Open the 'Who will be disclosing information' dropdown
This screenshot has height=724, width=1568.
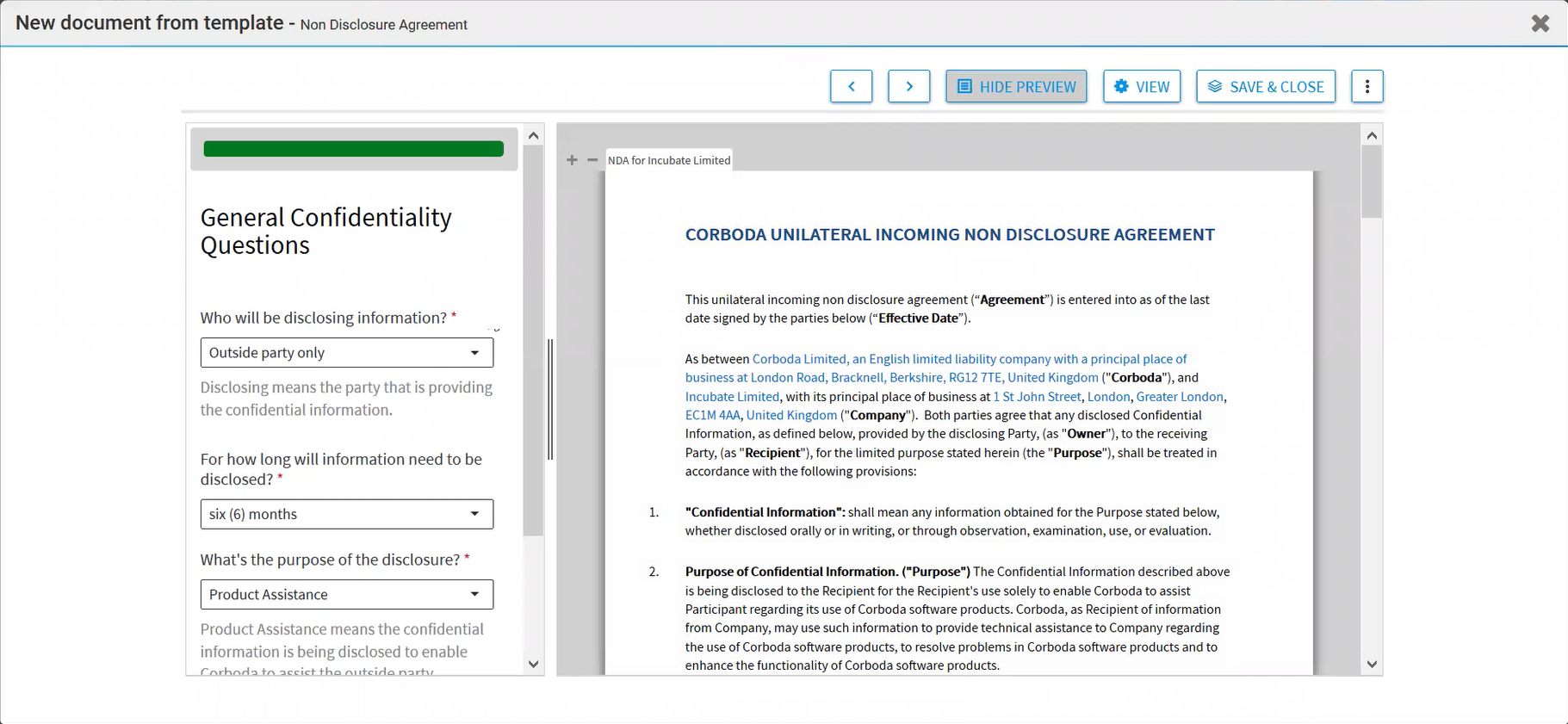346,353
